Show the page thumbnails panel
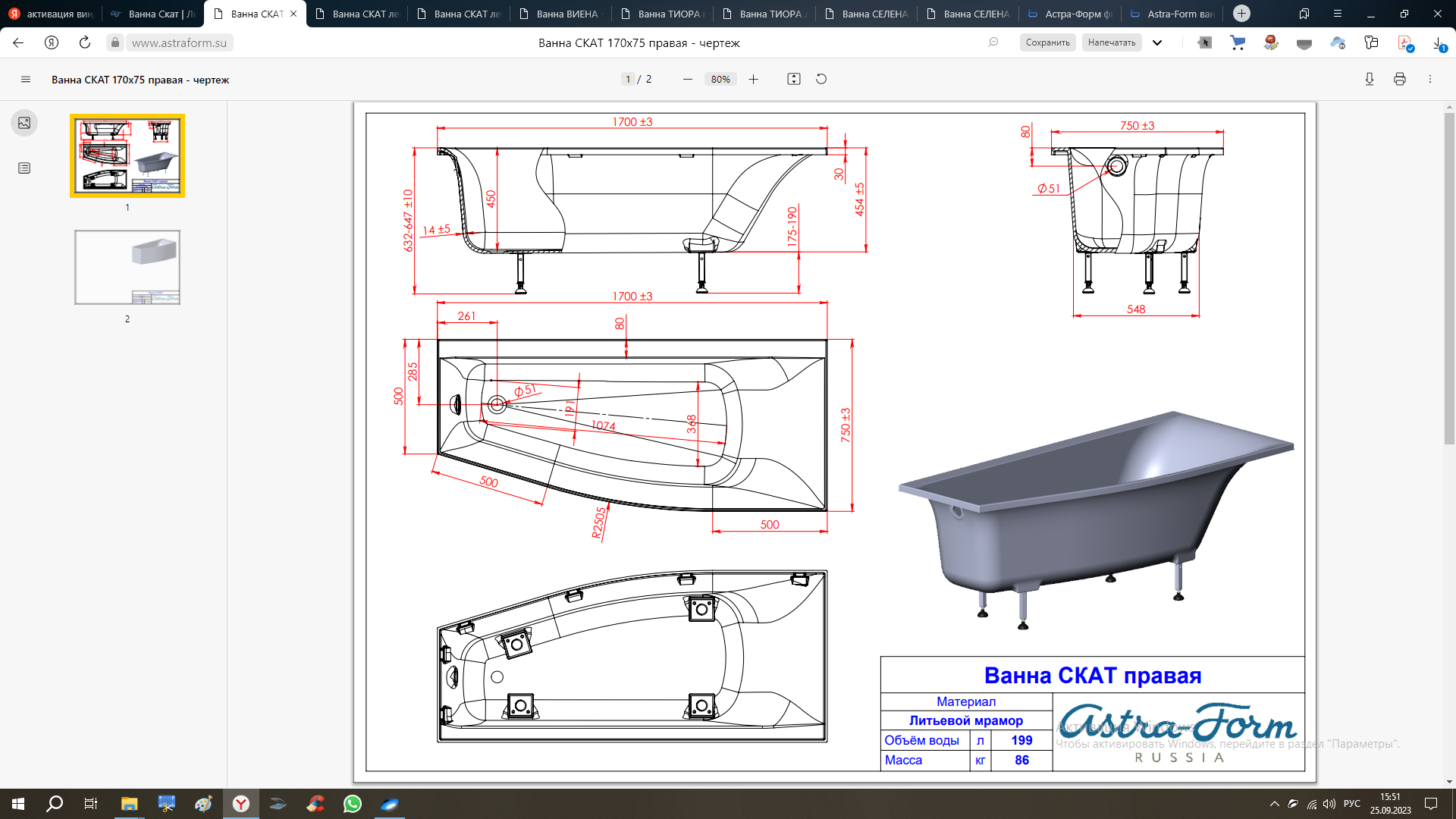 pos(24,123)
